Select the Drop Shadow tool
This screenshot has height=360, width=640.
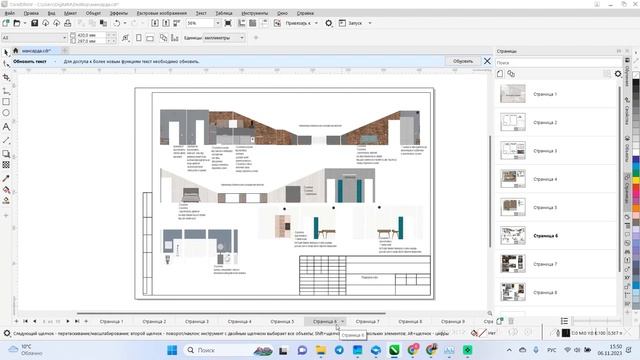click(6, 154)
